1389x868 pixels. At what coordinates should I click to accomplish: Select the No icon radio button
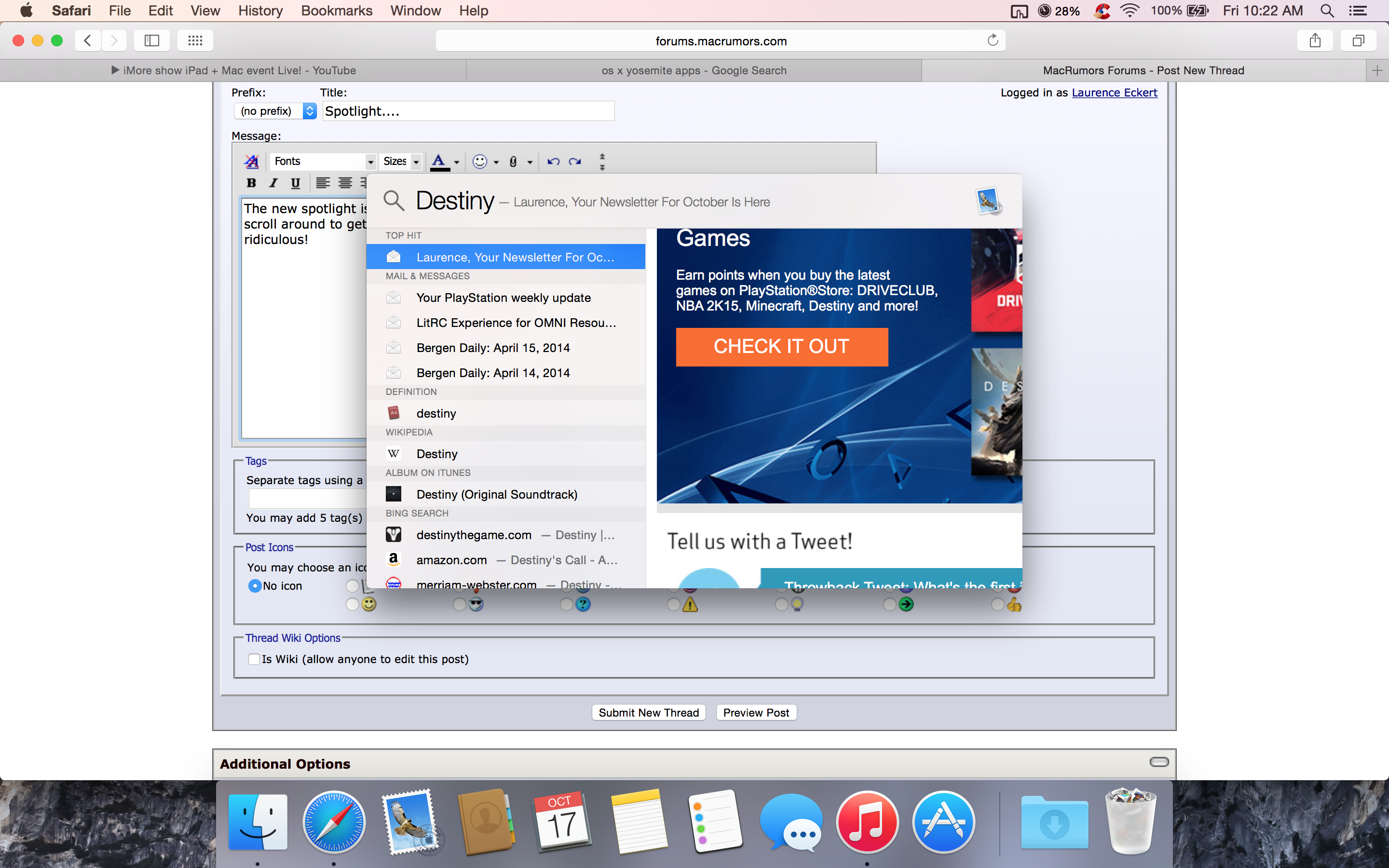click(255, 585)
